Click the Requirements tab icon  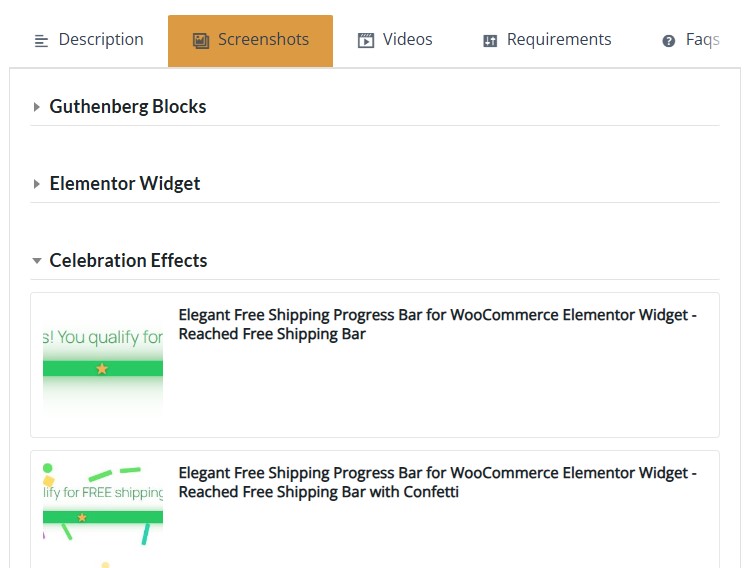click(x=490, y=41)
